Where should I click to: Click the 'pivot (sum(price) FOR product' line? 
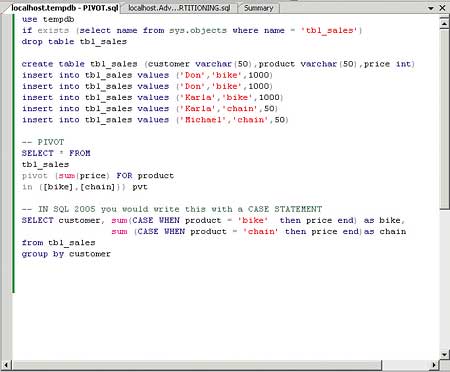tap(98, 176)
